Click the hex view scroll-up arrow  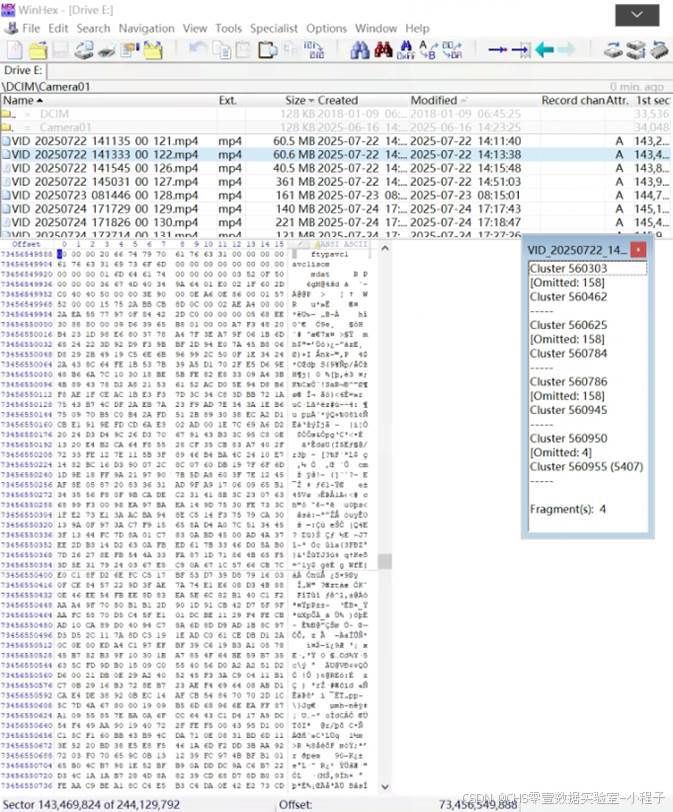coord(385,249)
